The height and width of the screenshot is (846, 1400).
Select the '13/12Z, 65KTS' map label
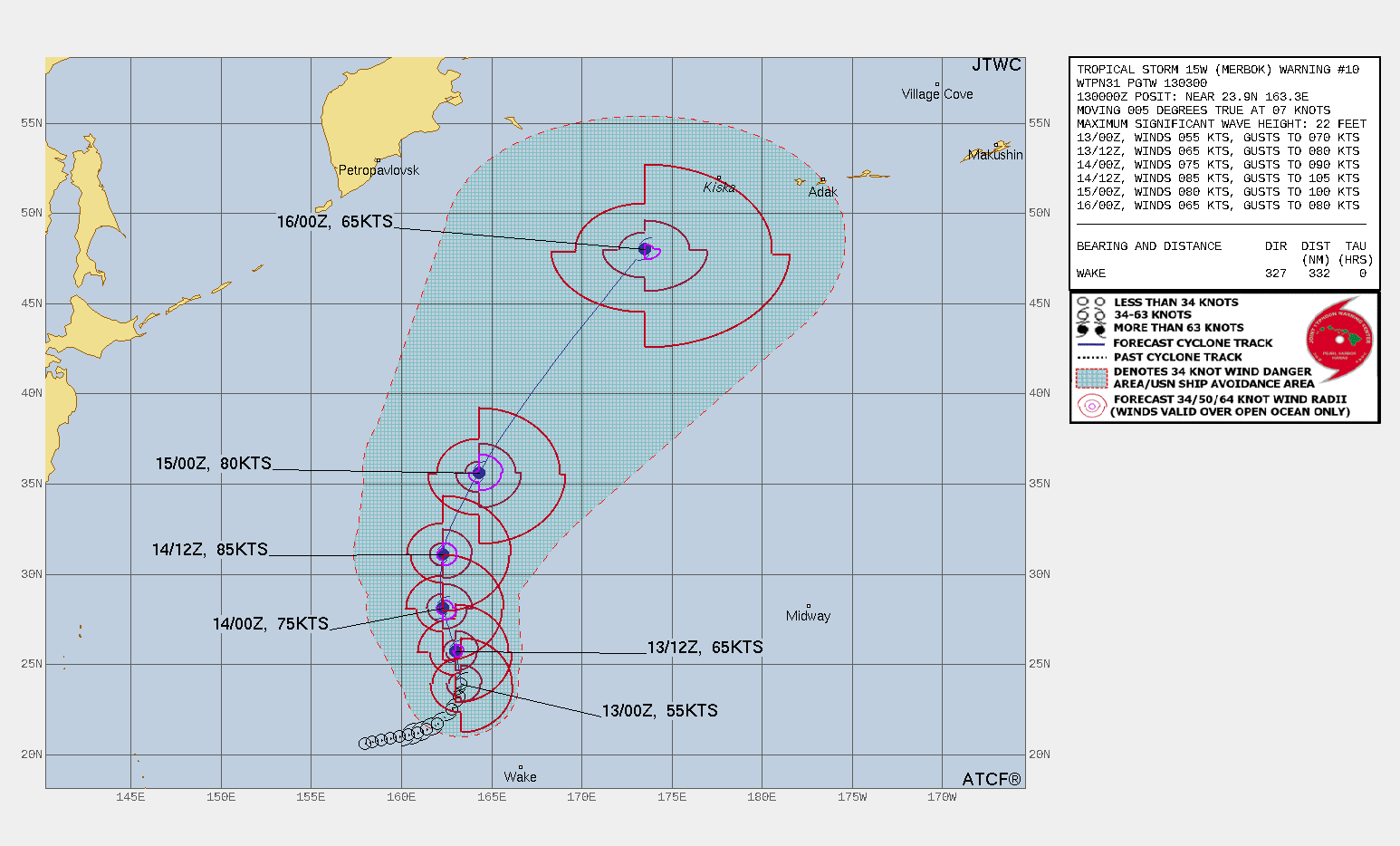tap(705, 648)
